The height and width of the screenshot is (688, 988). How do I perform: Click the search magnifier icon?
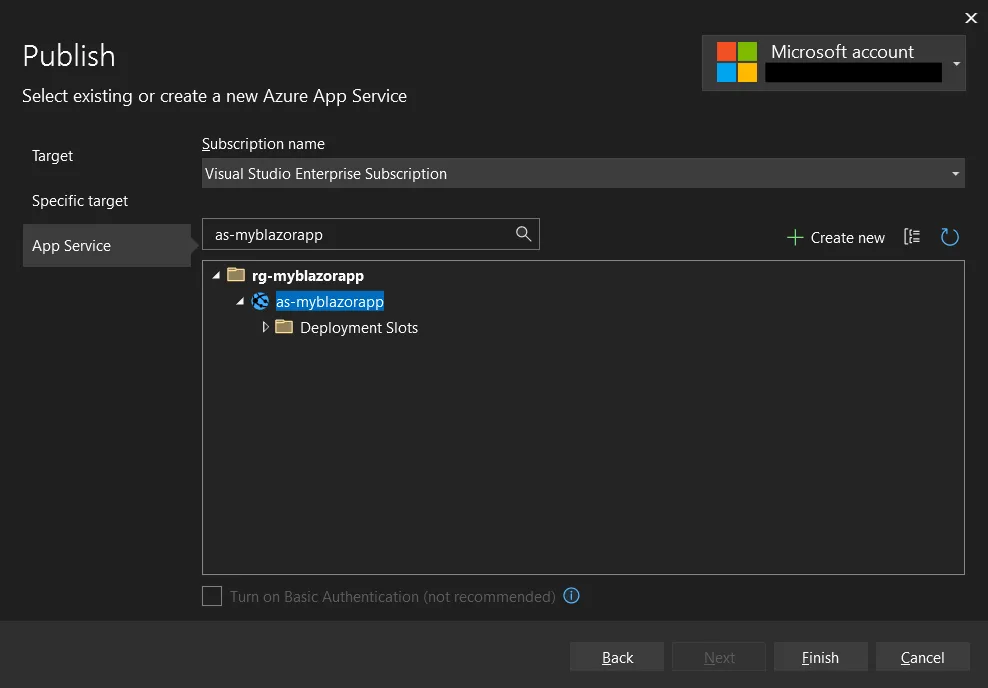click(x=523, y=234)
